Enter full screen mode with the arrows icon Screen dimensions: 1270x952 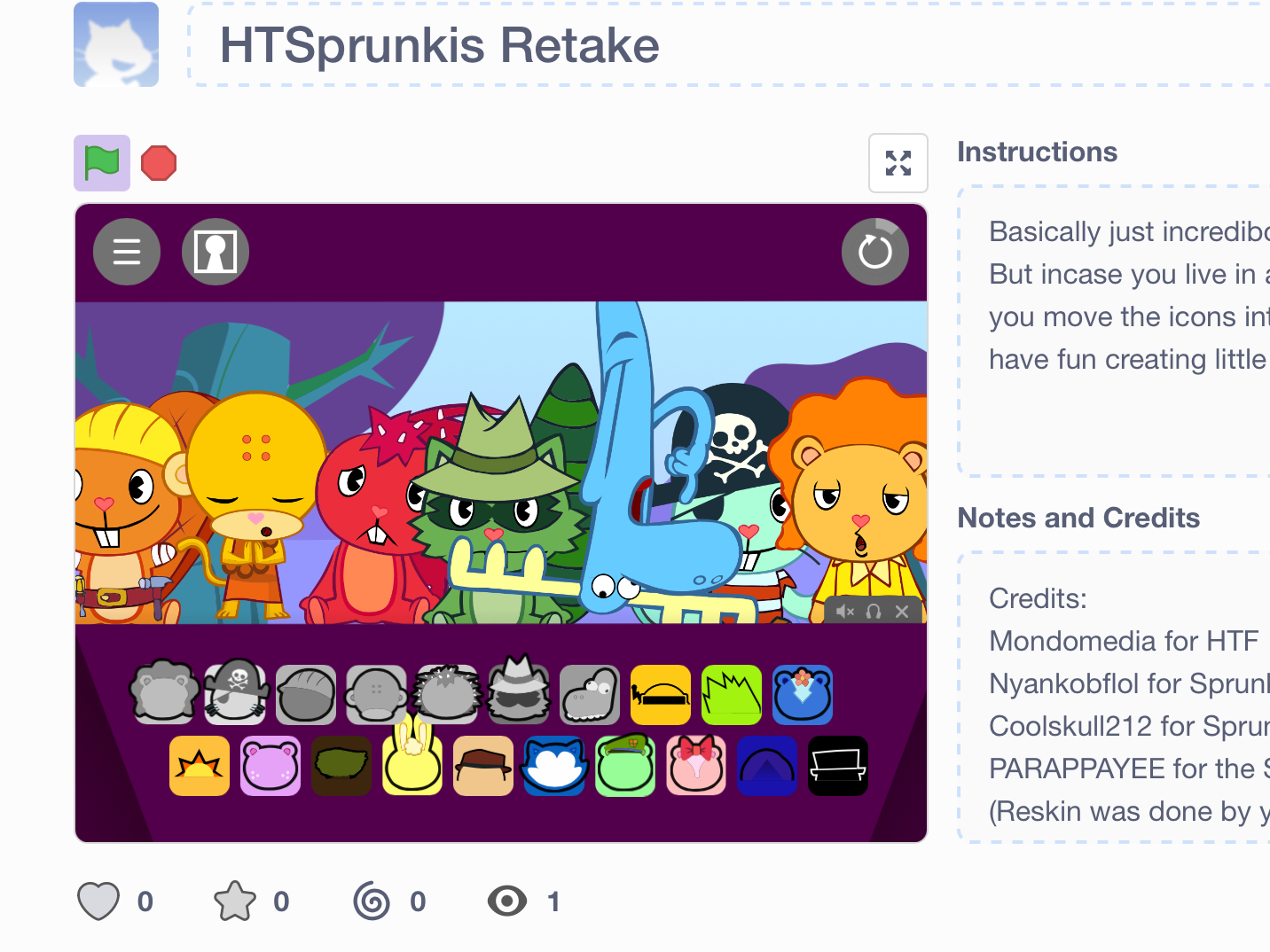coord(898,163)
